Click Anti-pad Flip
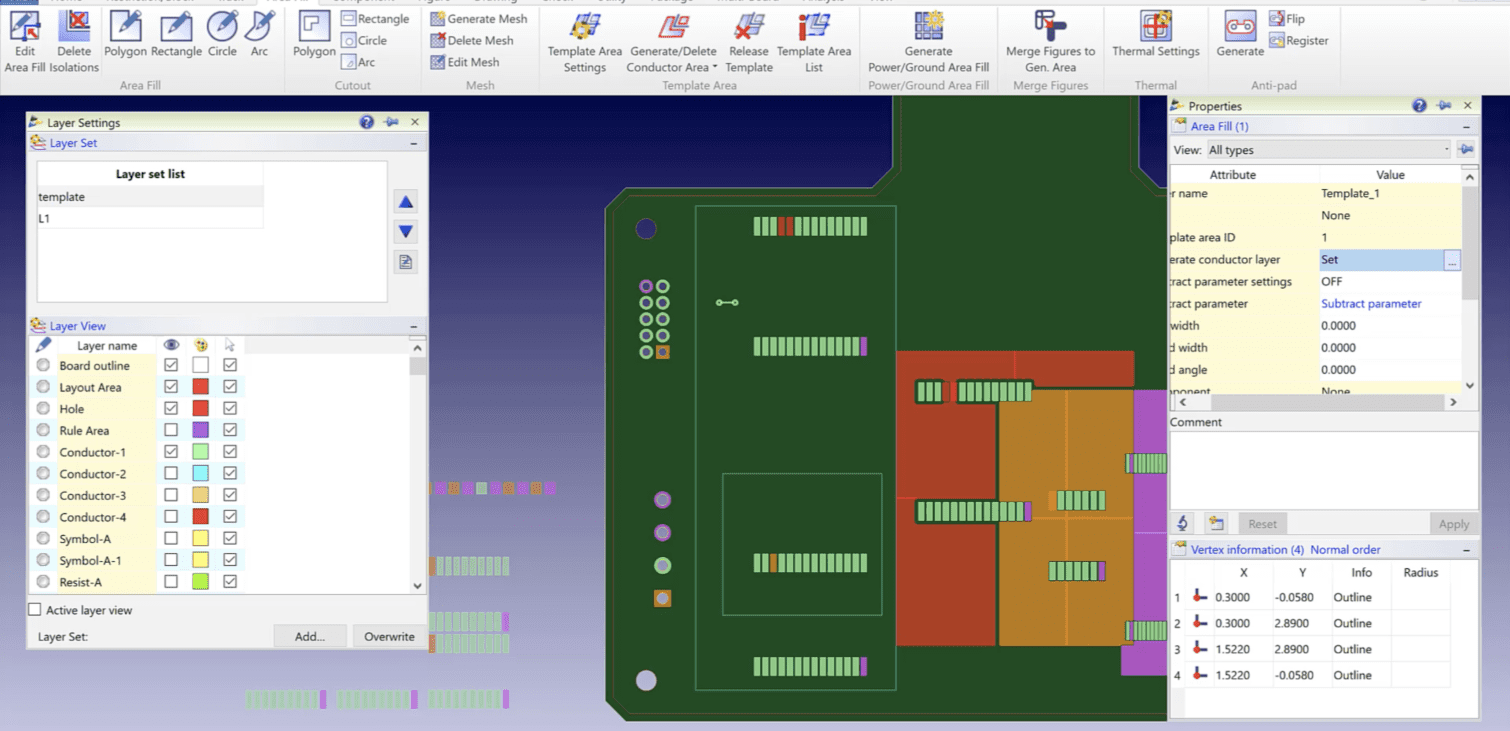Viewport: 1510px width, 731px height. (x=1287, y=19)
